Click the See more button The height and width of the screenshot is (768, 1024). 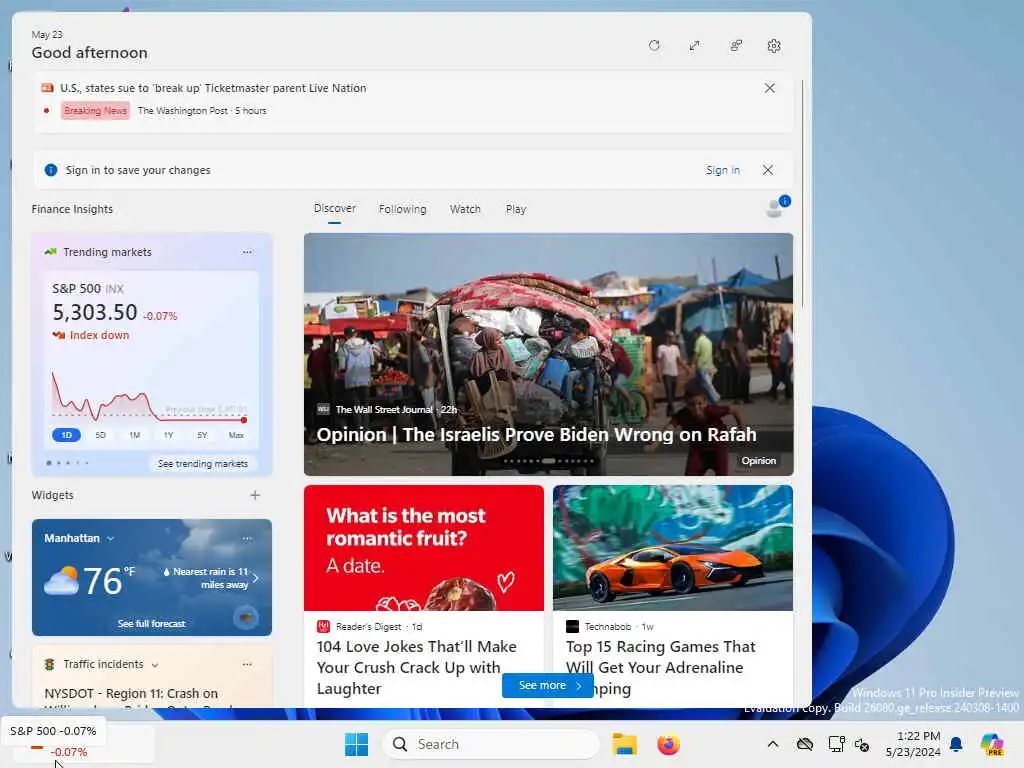(x=547, y=685)
